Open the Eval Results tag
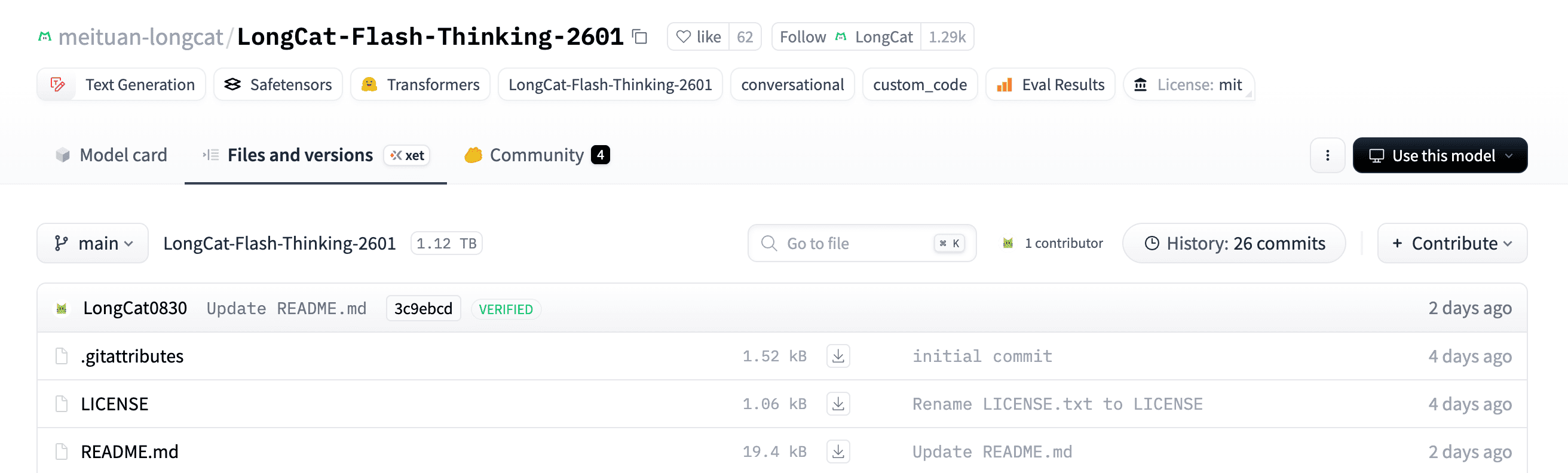Screen dimensions: 1568x473 click(1050, 85)
